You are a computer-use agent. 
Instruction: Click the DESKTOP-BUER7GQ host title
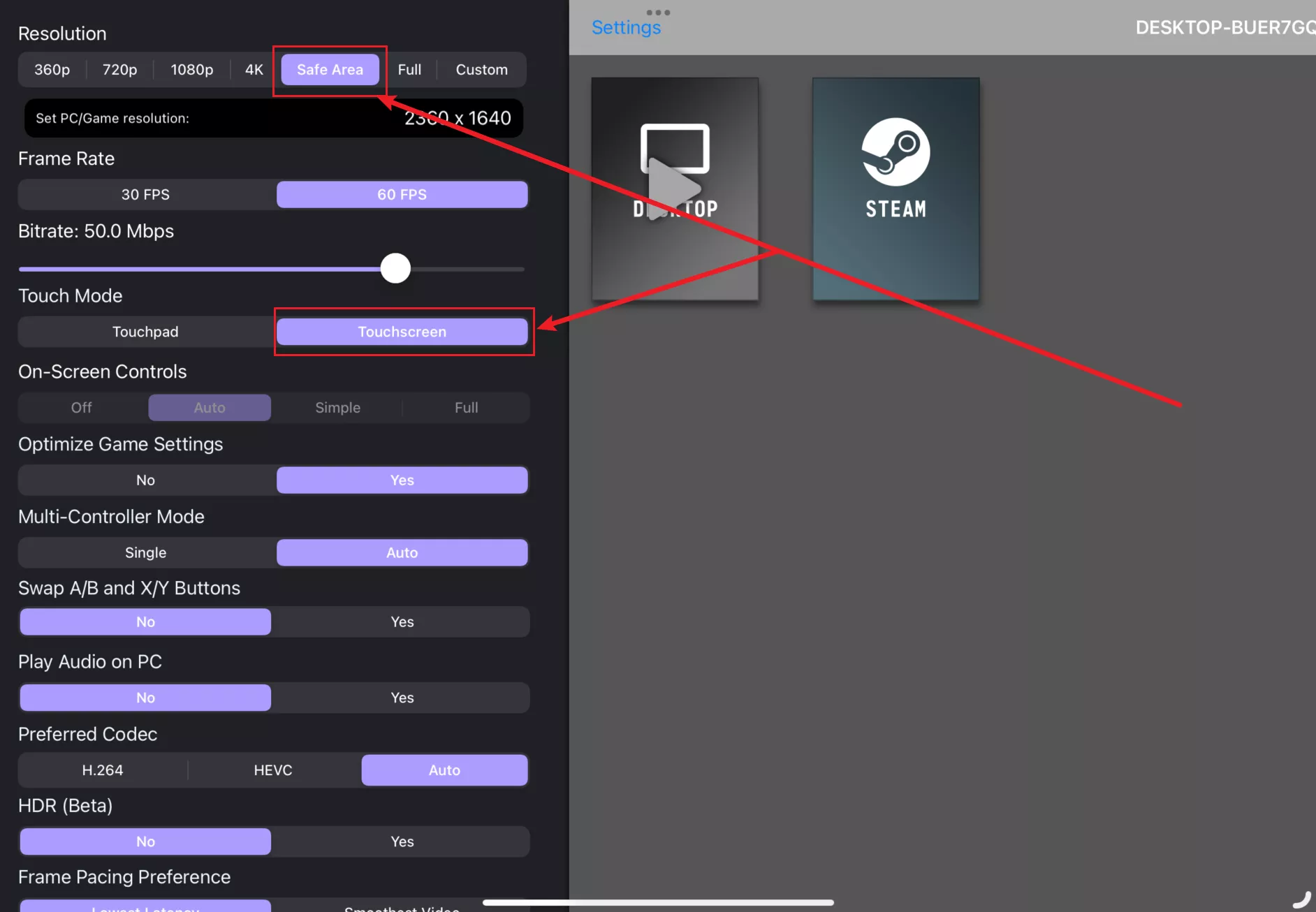[1225, 28]
